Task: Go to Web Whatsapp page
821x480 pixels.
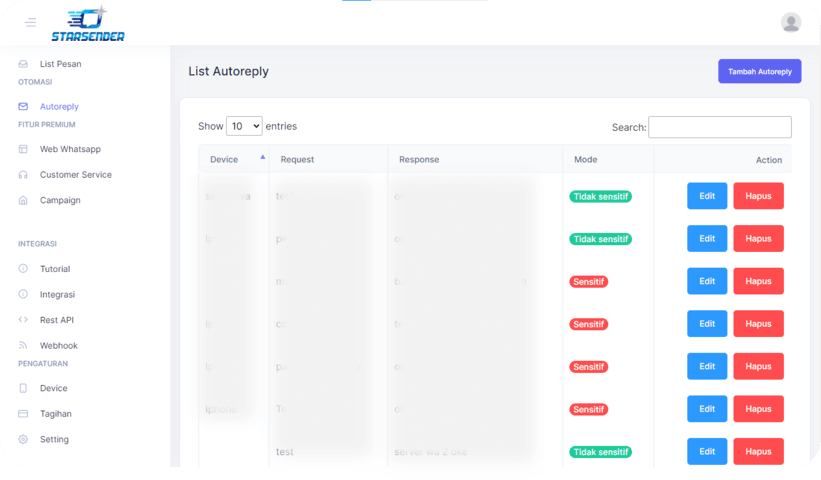Action: pyautogui.click(x=70, y=149)
